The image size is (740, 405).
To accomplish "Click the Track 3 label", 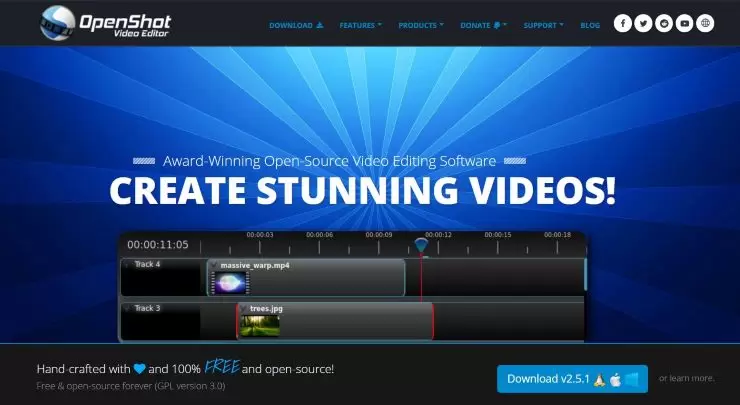I will [147, 308].
